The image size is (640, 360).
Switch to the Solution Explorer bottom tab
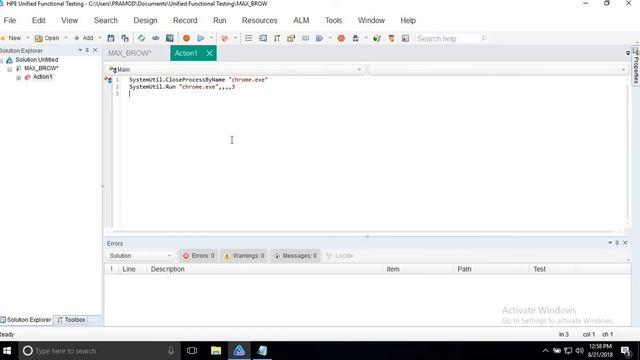tap(26, 320)
